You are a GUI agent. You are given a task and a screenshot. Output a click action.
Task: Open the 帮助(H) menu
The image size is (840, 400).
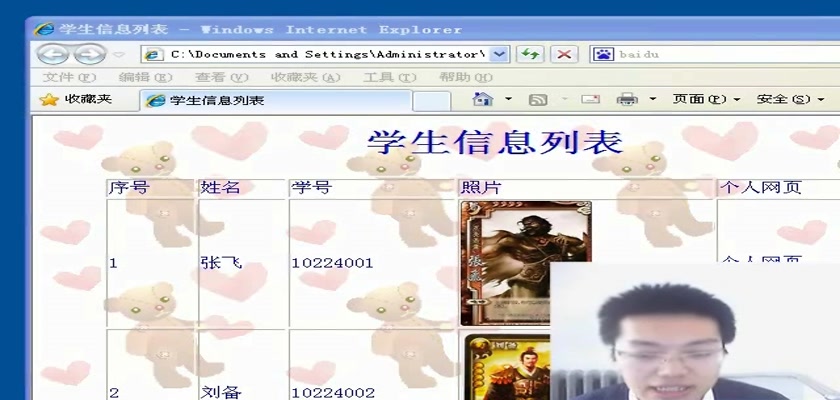click(x=466, y=77)
